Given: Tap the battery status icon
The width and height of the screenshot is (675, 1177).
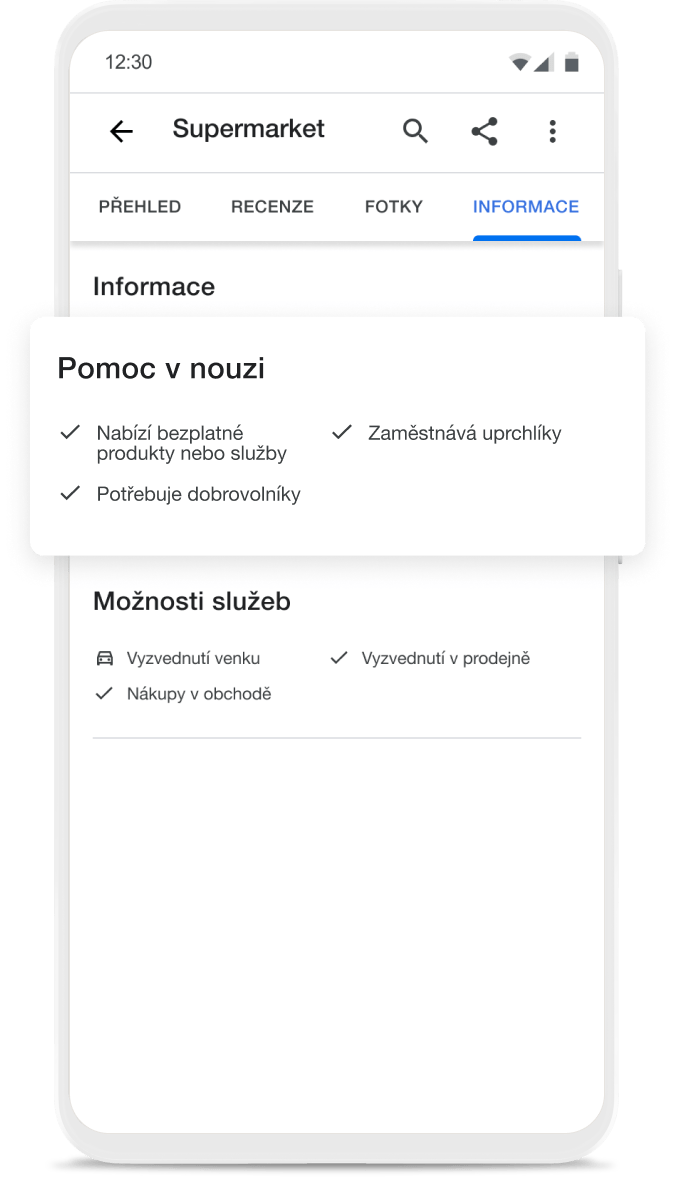Looking at the screenshot, I should pyautogui.click(x=571, y=62).
